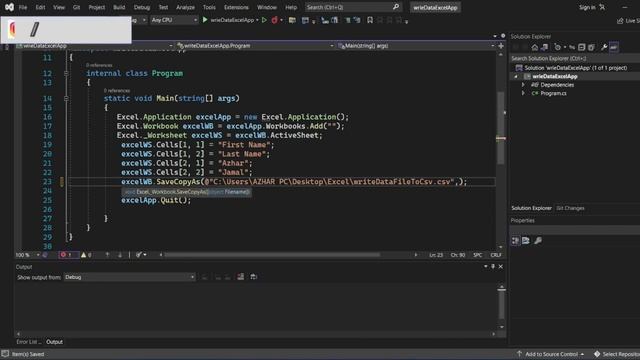Click Show All Files icon
640x360 pixels.
(x=591, y=47)
